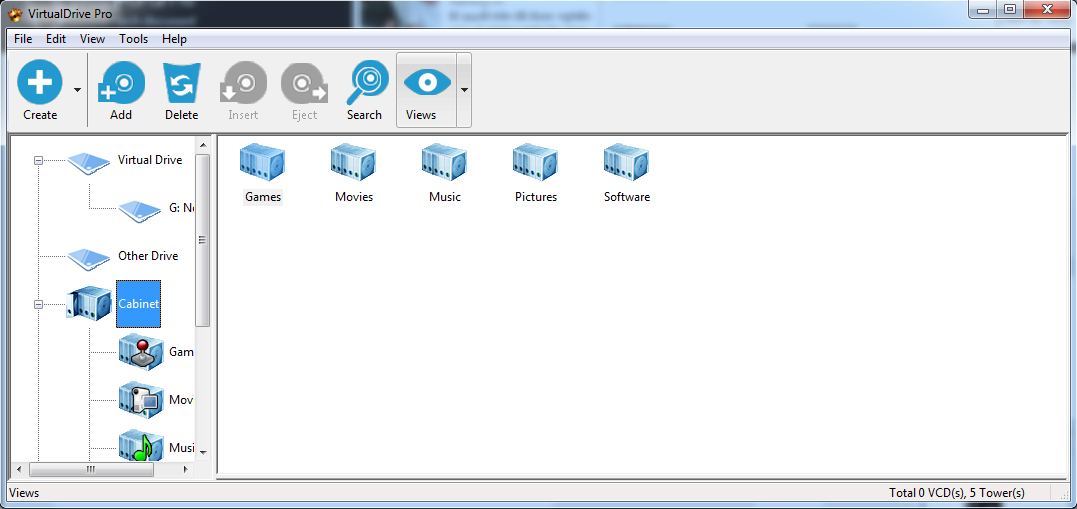Select the Music tower icon
Viewport: 1077px width, 509px height.
[x=445, y=163]
